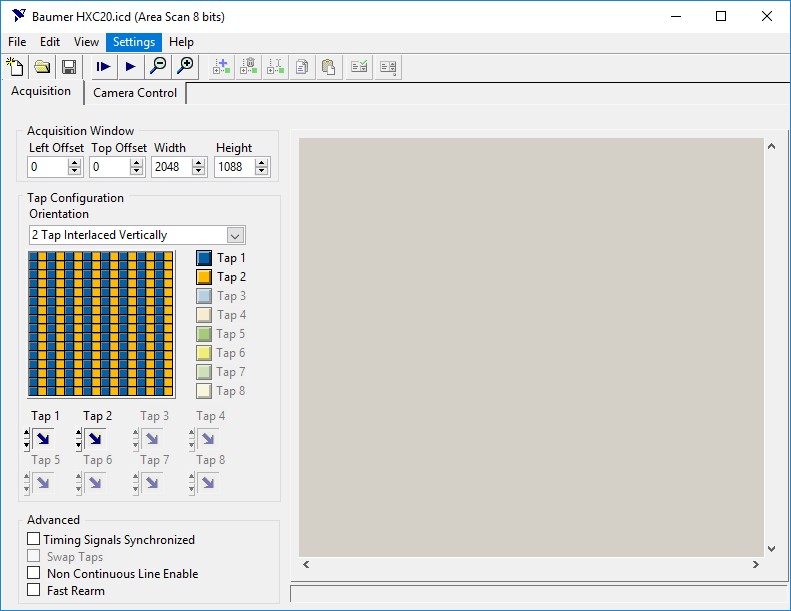Image resolution: width=791 pixels, height=611 pixels.
Task: Open the Edit menu
Action: pyautogui.click(x=50, y=42)
